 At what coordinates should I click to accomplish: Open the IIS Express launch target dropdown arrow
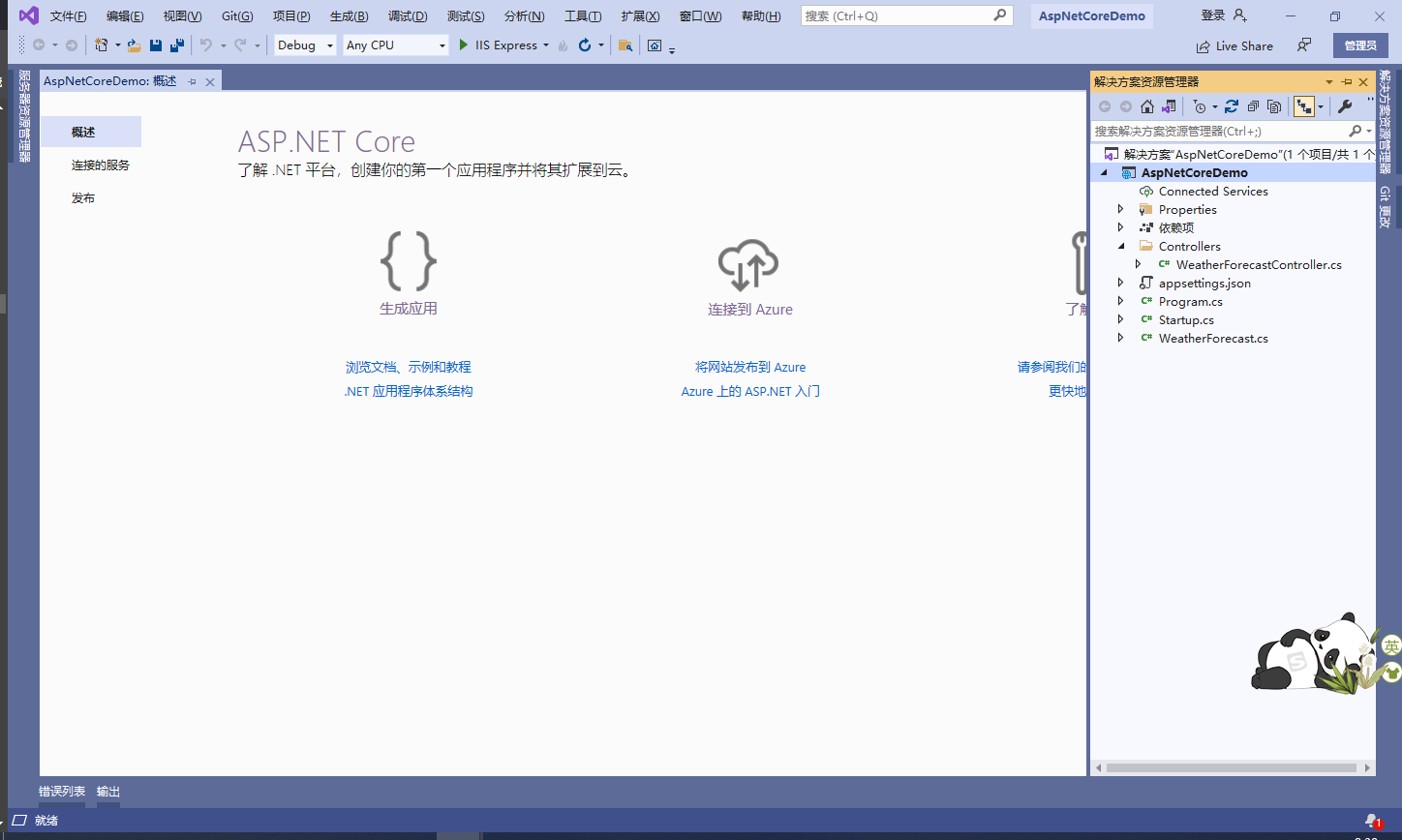[546, 45]
